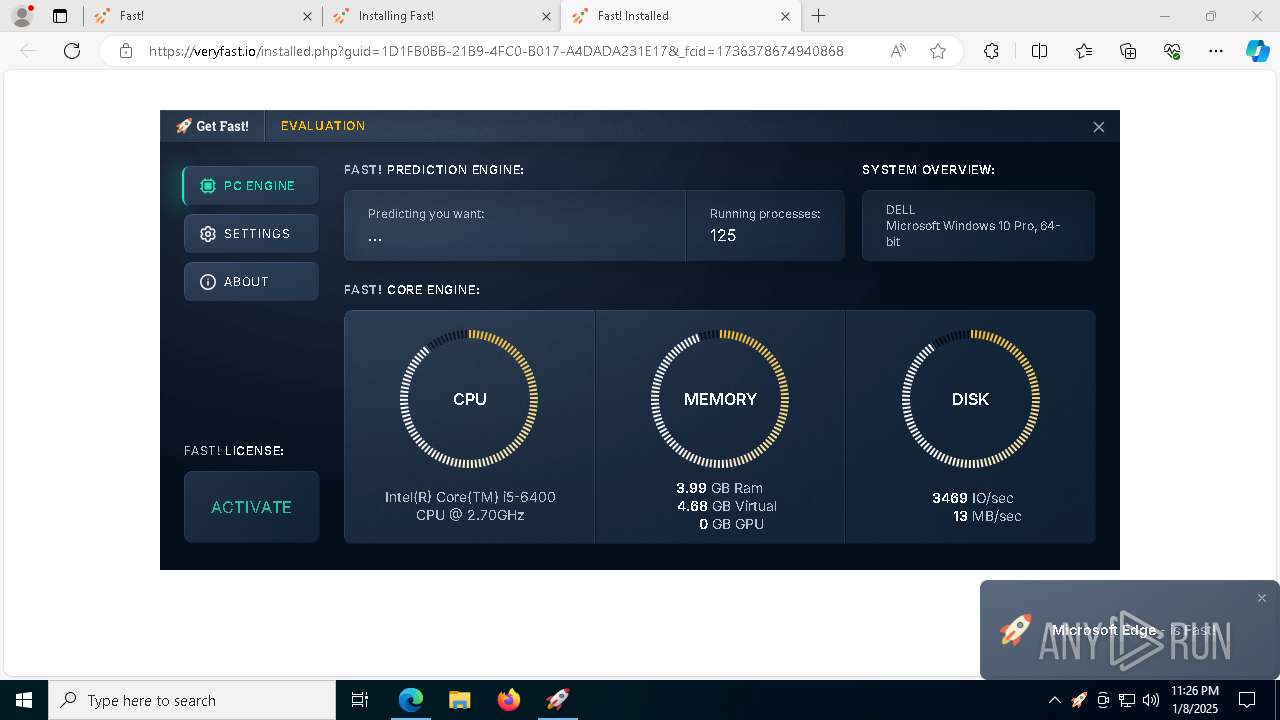This screenshot has height=720, width=1280.
Task: Click the 3.99 GB Ram value
Action: click(719, 488)
